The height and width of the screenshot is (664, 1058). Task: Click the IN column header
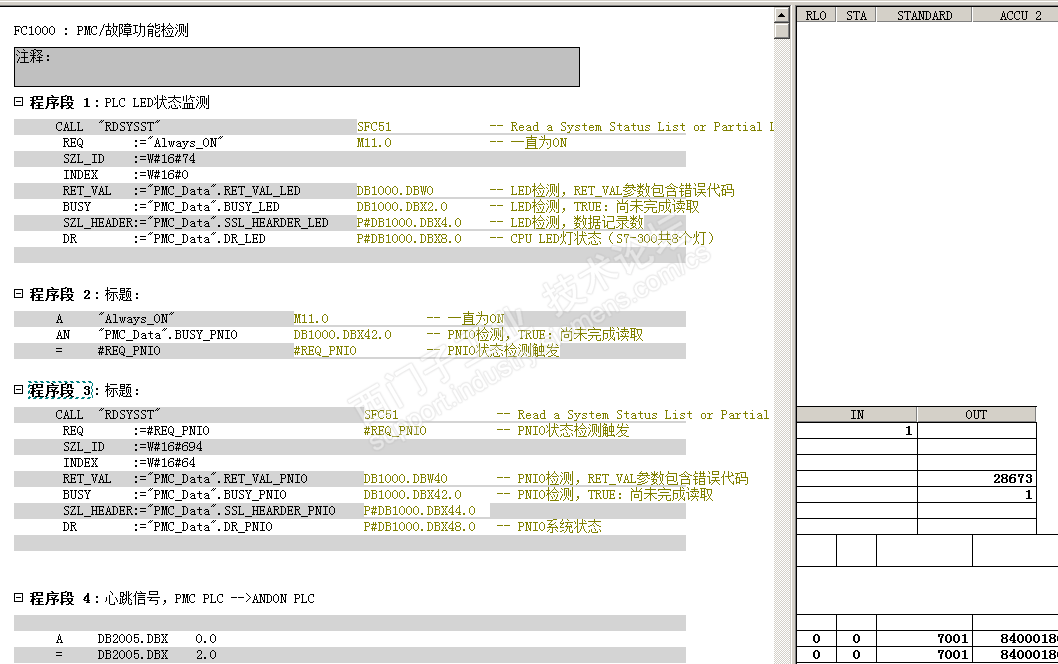click(x=857, y=415)
